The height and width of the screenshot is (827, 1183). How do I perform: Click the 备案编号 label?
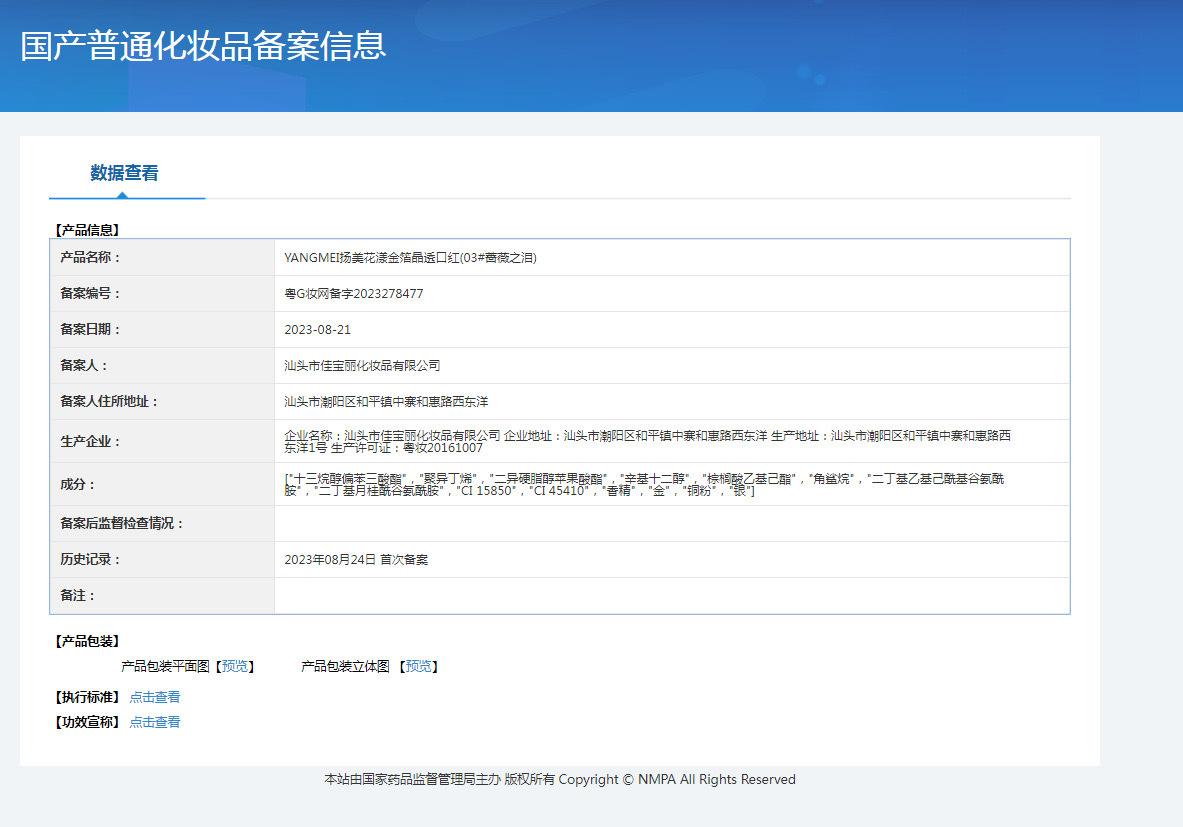pyautogui.click(x=90, y=294)
